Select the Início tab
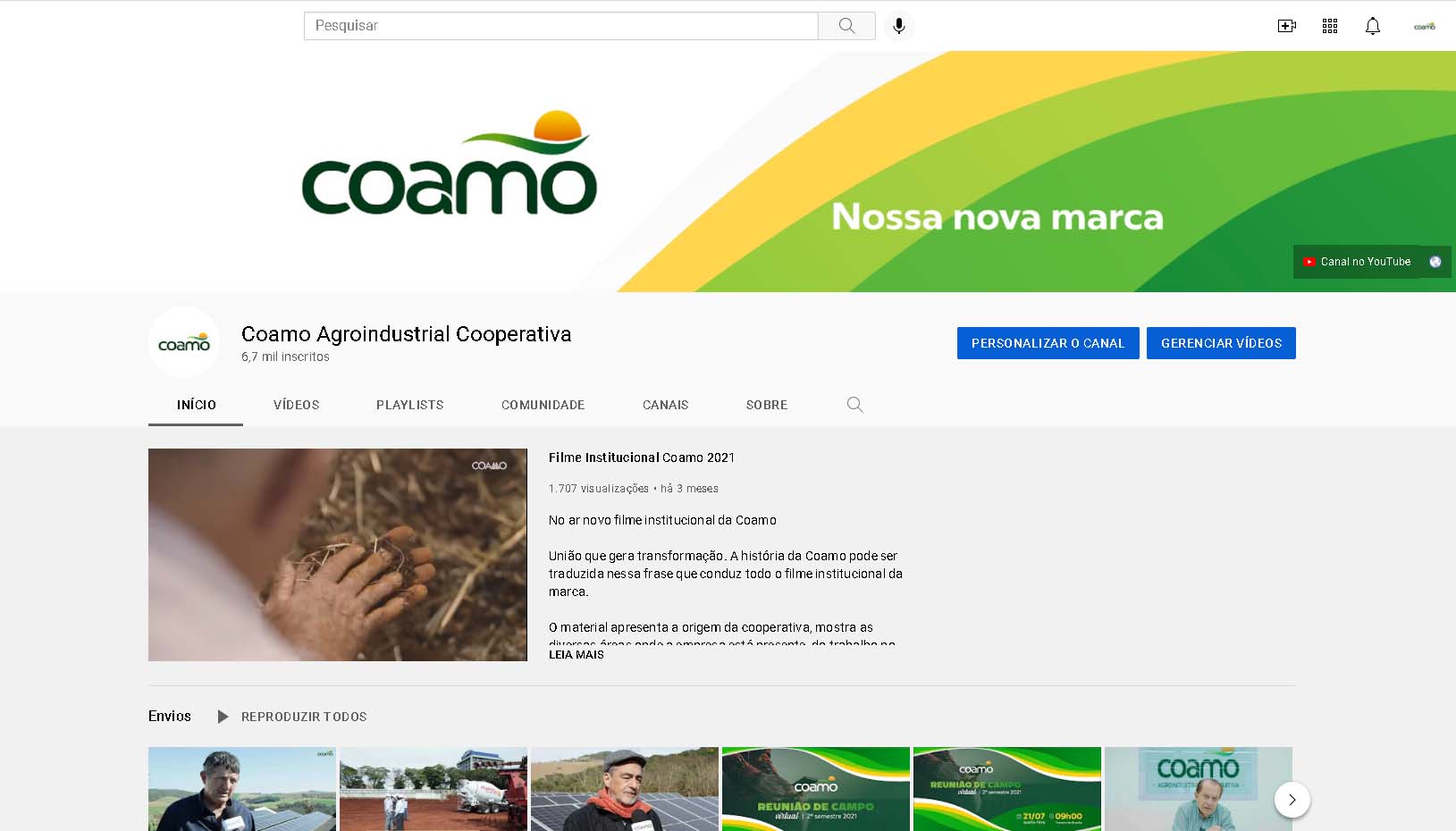The image size is (1456, 831). coord(196,405)
